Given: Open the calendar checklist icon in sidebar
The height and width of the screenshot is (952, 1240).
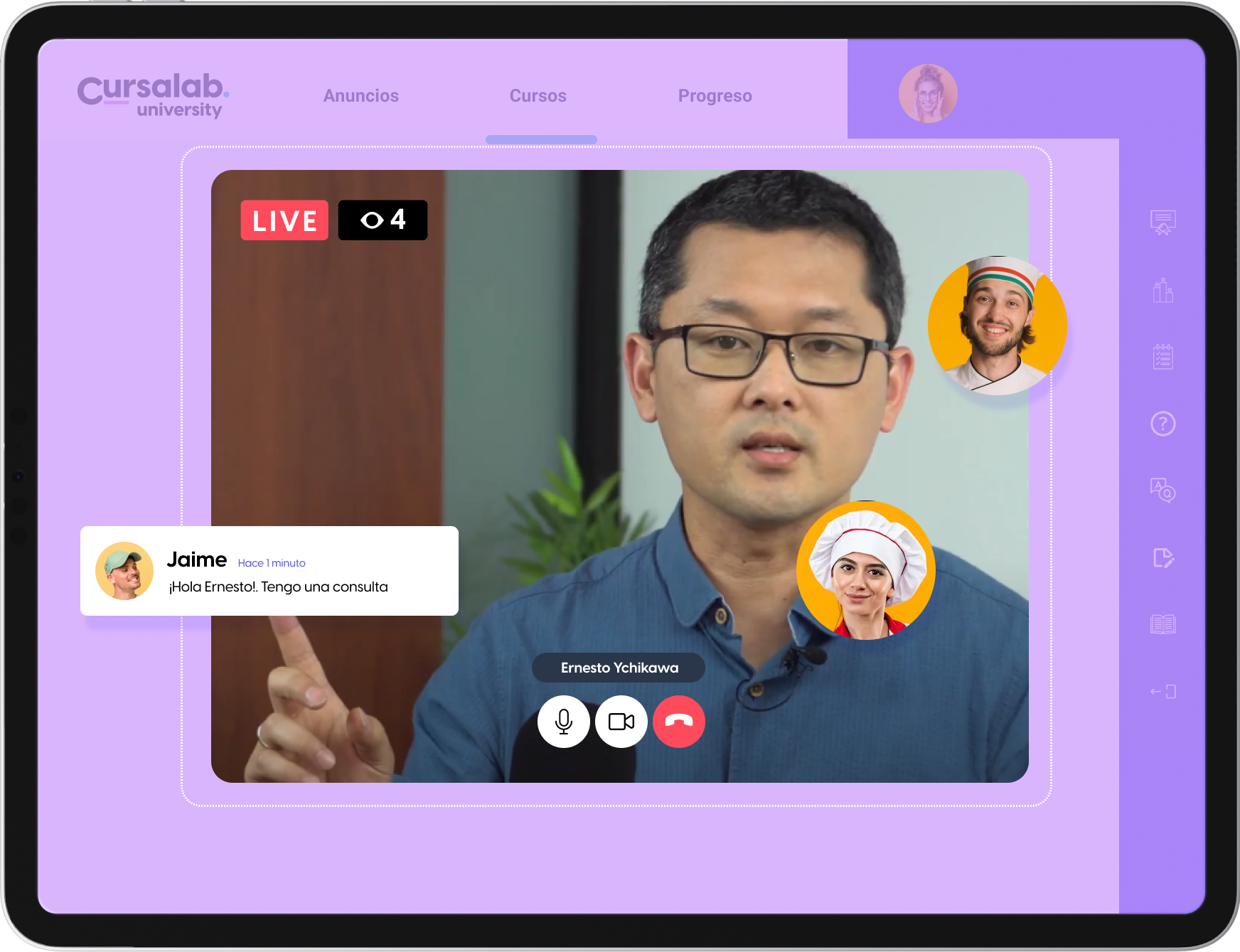Looking at the screenshot, I should click(1162, 356).
